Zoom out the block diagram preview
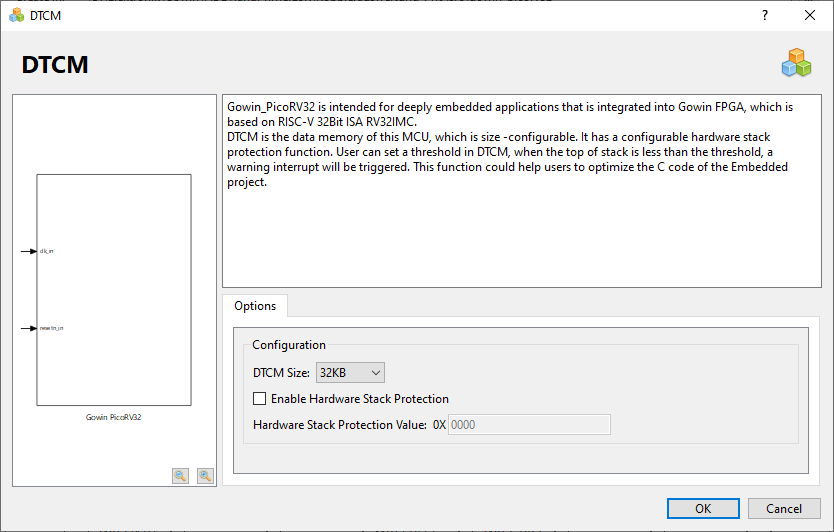 pyautogui.click(x=205, y=476)
